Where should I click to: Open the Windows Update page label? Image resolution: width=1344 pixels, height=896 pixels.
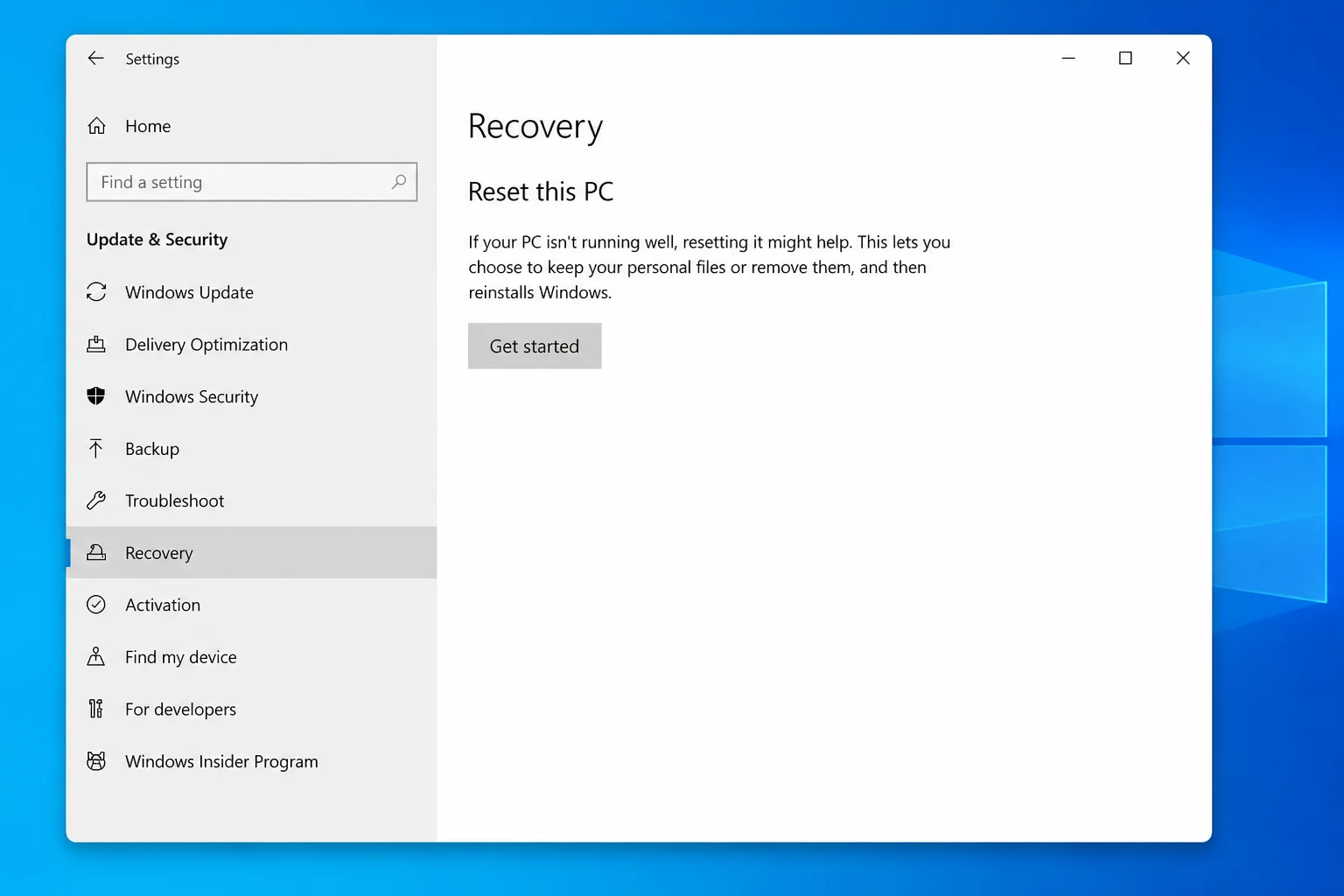pos(189,292)
